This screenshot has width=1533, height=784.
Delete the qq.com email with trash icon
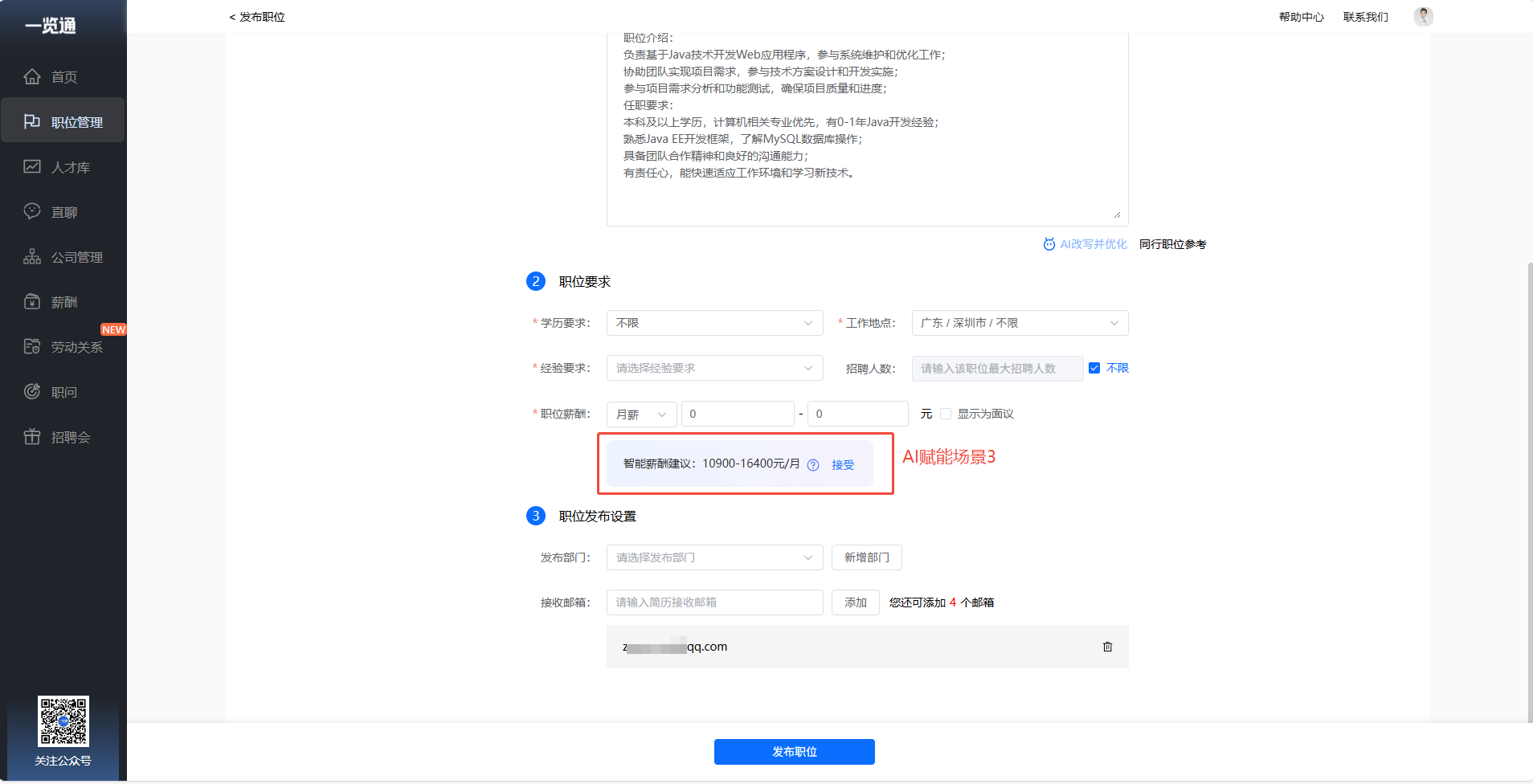(x=1107, y=647)
